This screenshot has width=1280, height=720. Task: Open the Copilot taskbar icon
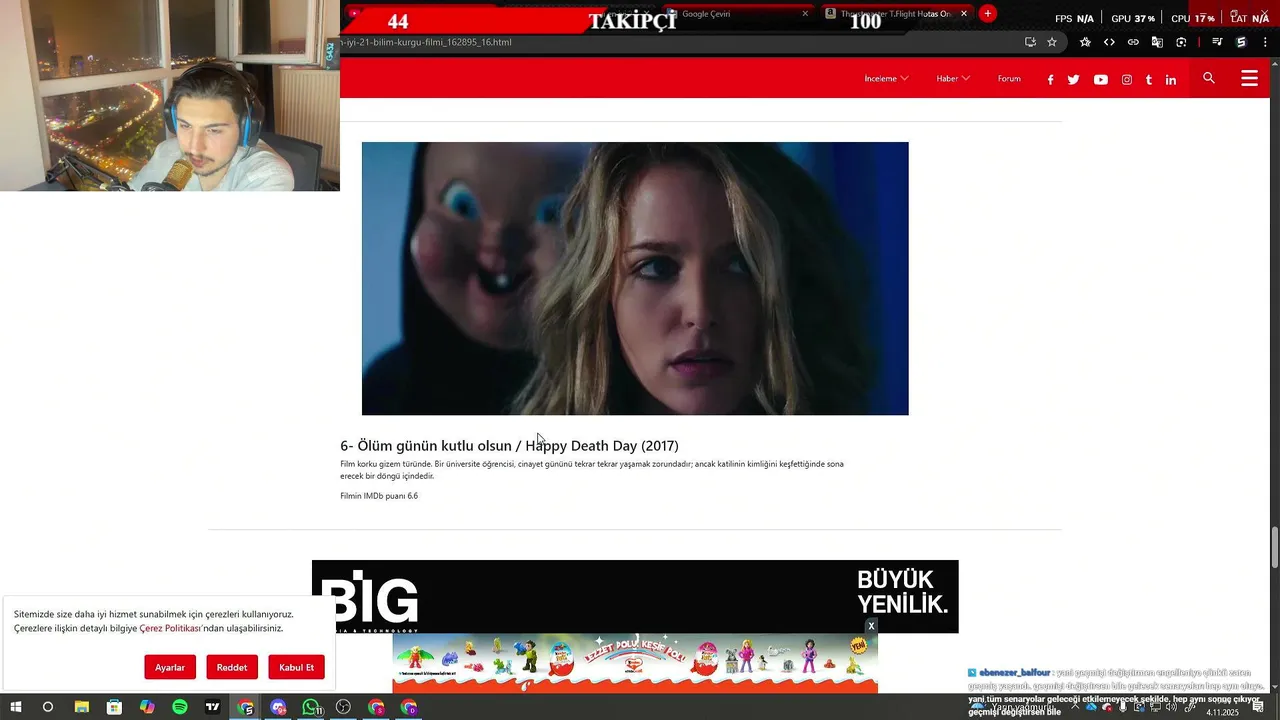click(147, 707)
